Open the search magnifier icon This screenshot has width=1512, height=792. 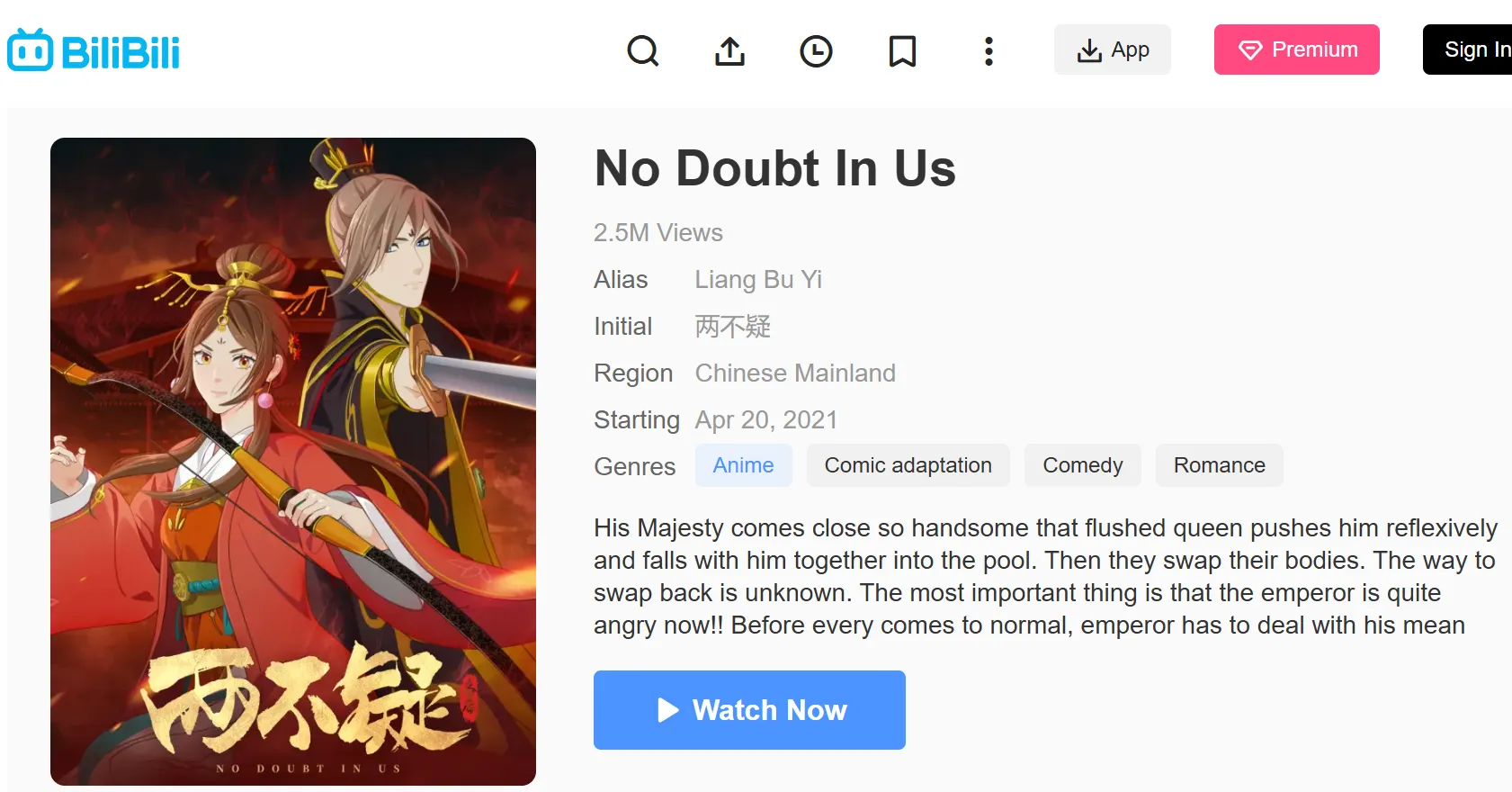[x=643, y=50]
